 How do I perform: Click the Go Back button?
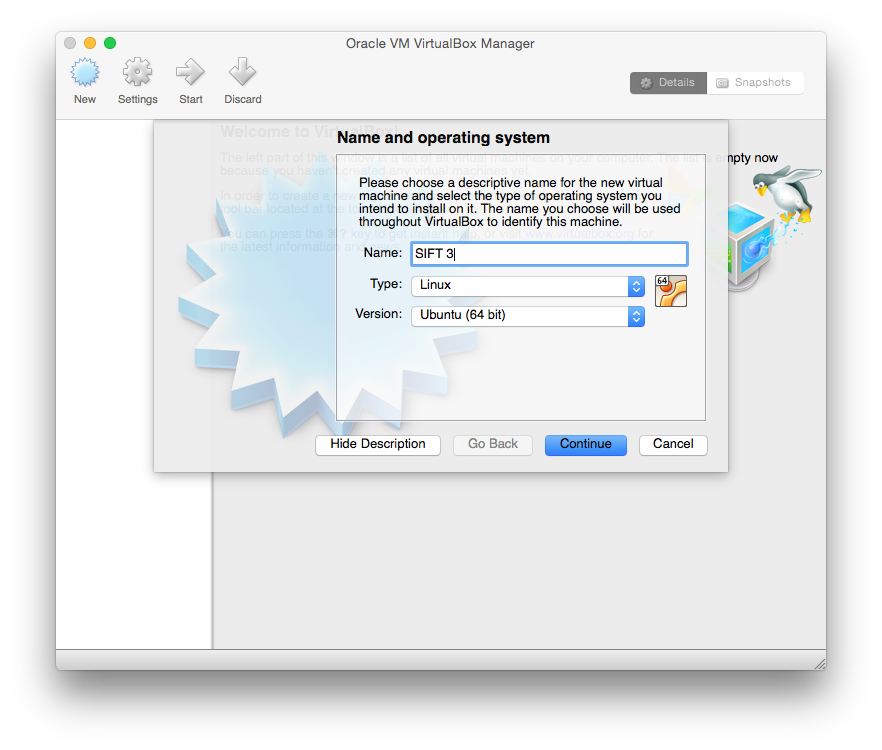click(493, 444)
